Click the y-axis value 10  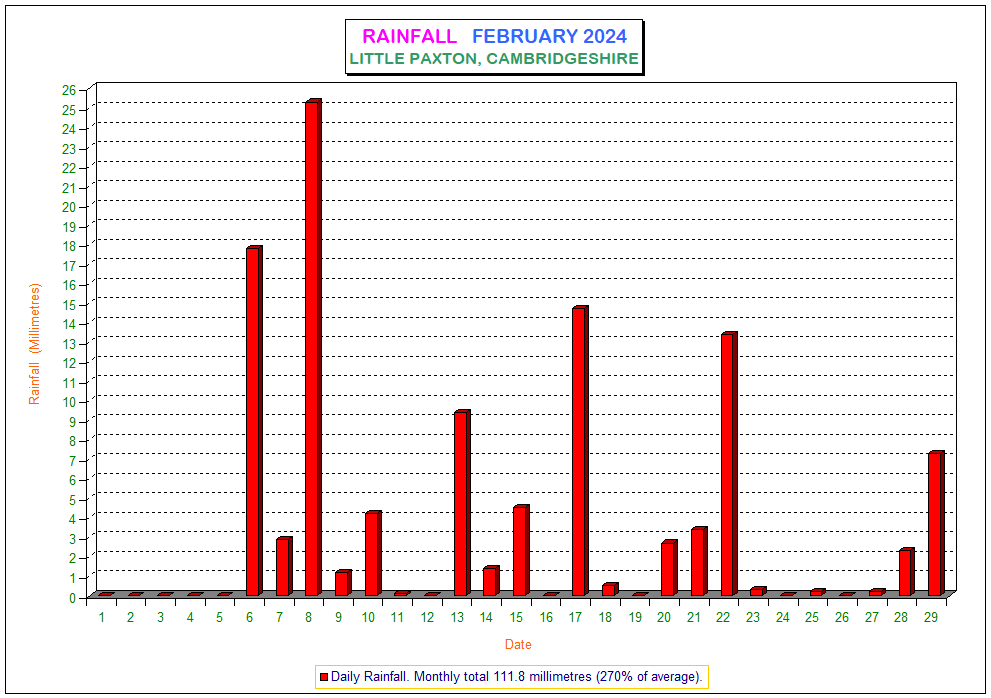tap(69, 402)
